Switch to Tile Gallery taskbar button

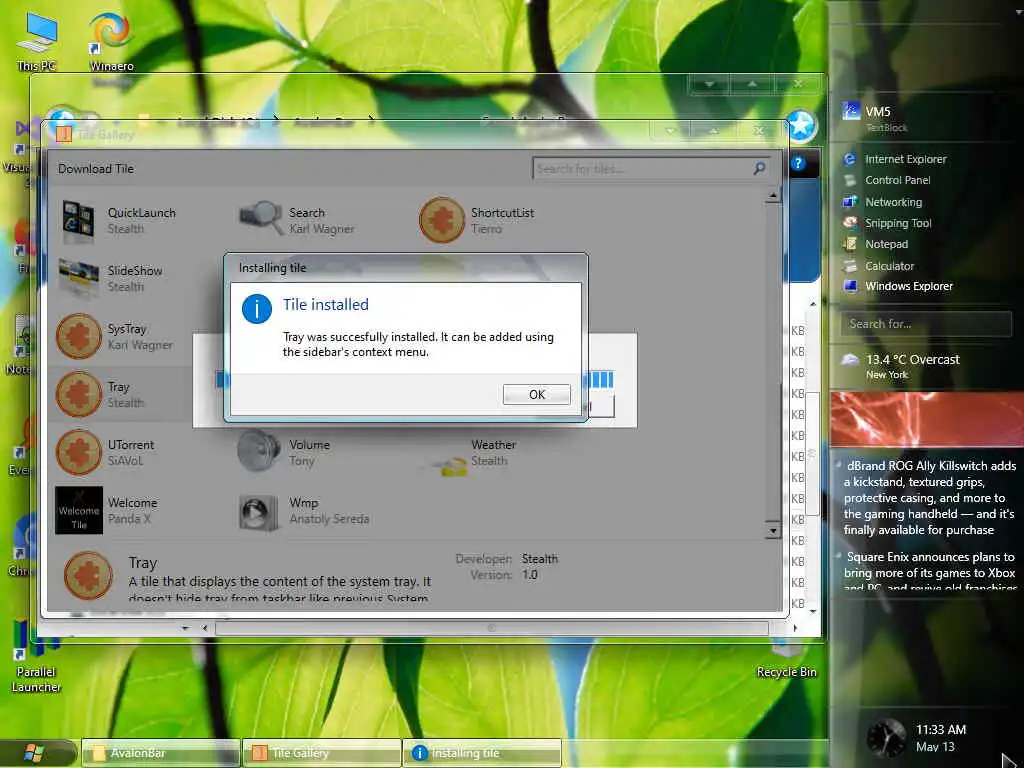321,753
